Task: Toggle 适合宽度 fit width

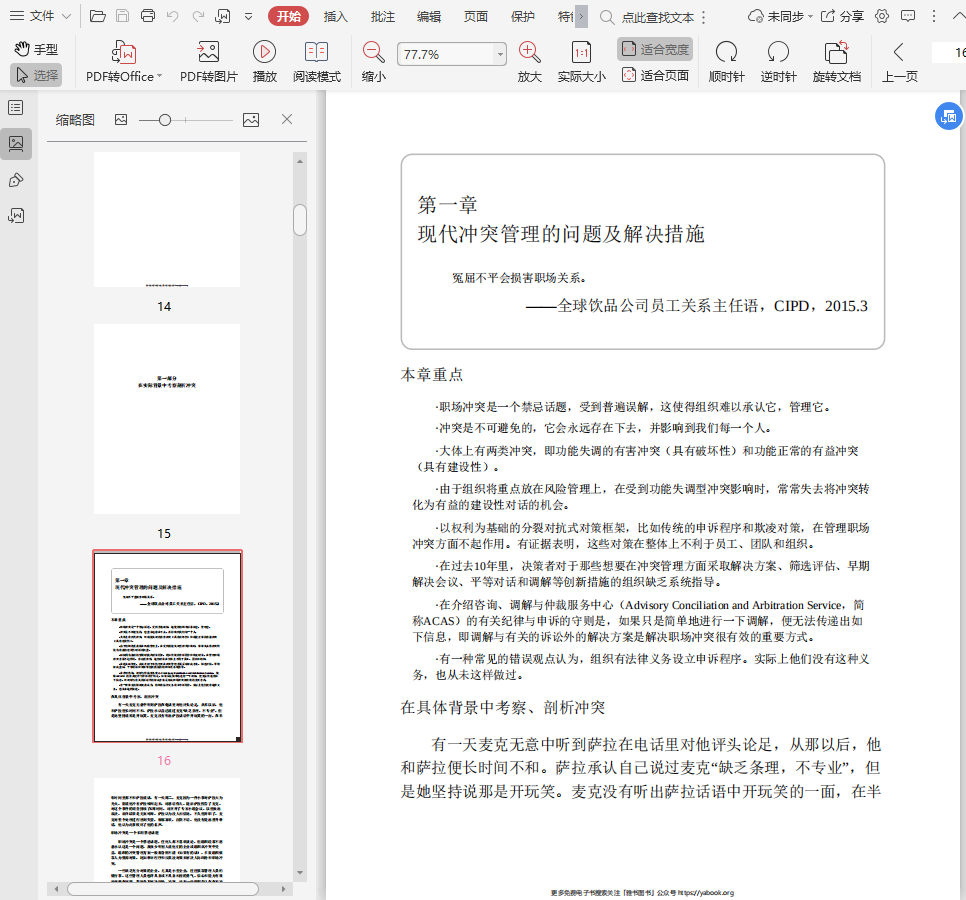Action: tap(655, 49)
